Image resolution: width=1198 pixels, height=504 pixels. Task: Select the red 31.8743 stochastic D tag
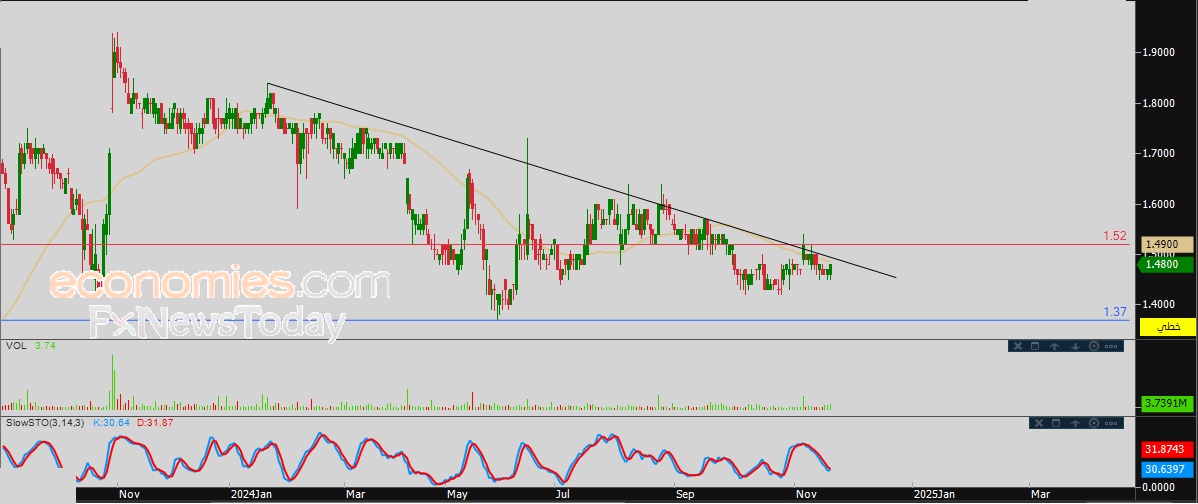(x=1167, y=450)
